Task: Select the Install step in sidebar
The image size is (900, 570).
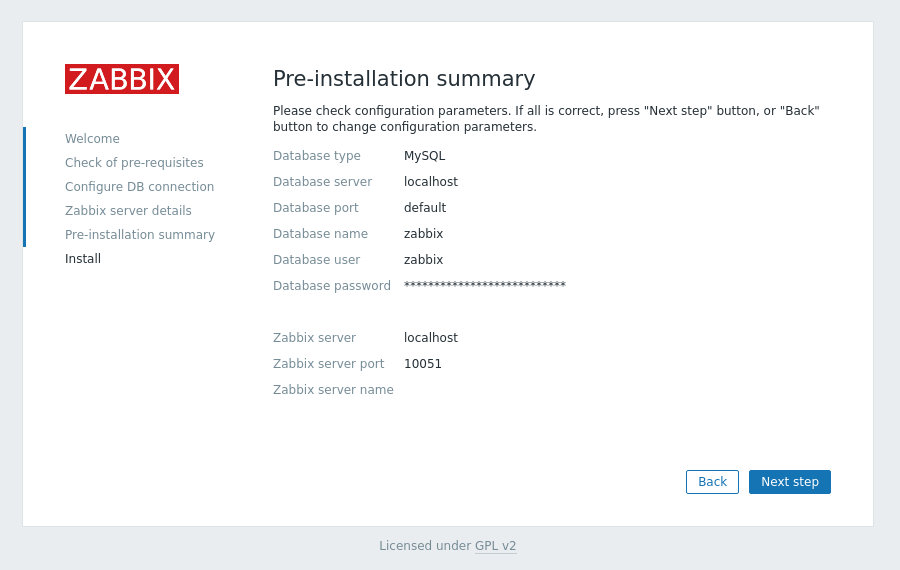Action: (x=83, y=259)
